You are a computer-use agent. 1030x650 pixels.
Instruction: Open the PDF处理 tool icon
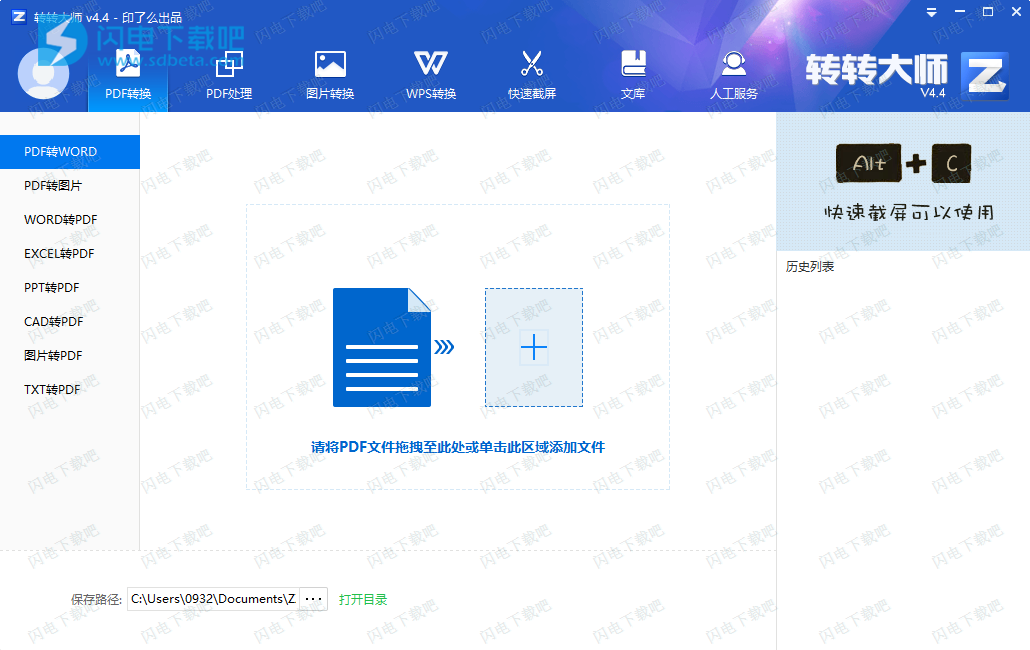[x=229, y=73]
